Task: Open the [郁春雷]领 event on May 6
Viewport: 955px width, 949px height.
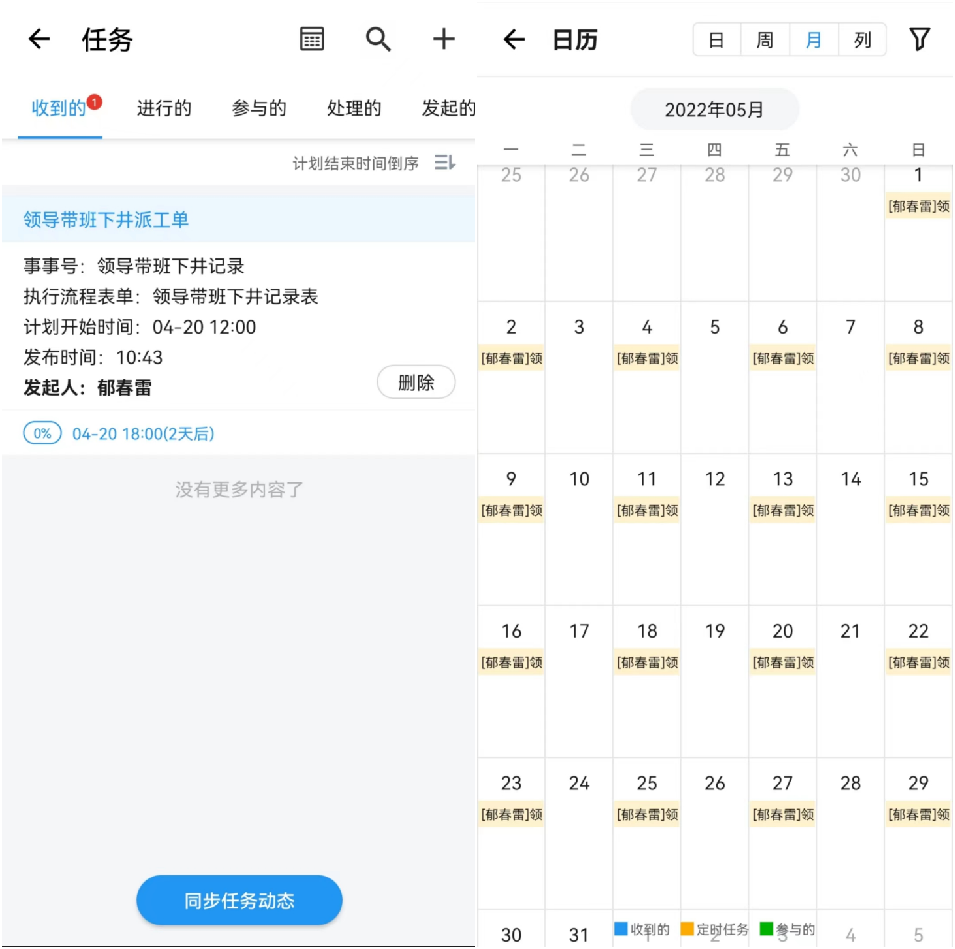Action: click(x=783, y=359)
